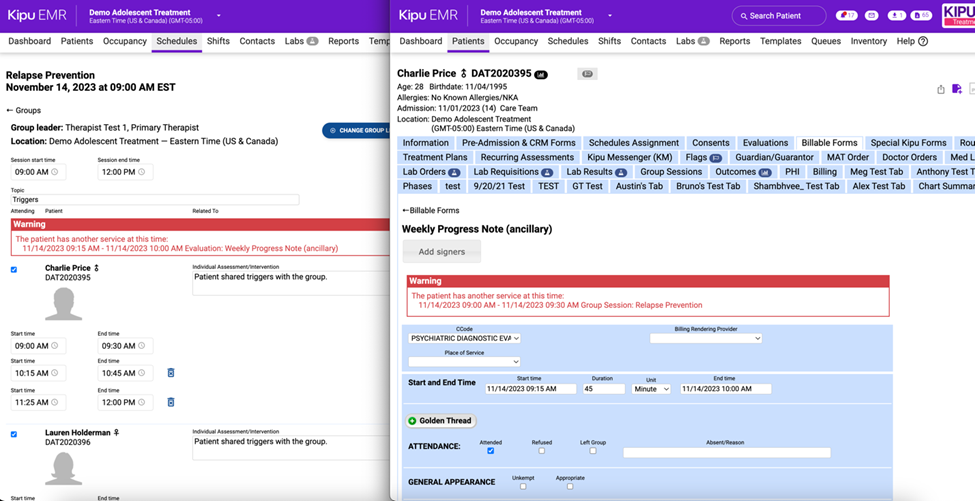975x501 pixels.
Task: Expand the Billing Rendering Provider dropdown
Action: tap(705, 338)
